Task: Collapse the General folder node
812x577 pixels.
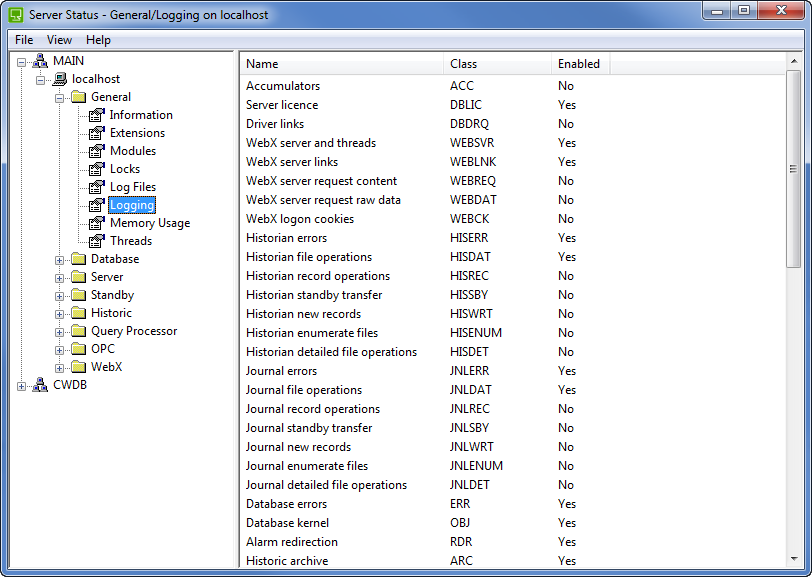Action: click(60, 98)
